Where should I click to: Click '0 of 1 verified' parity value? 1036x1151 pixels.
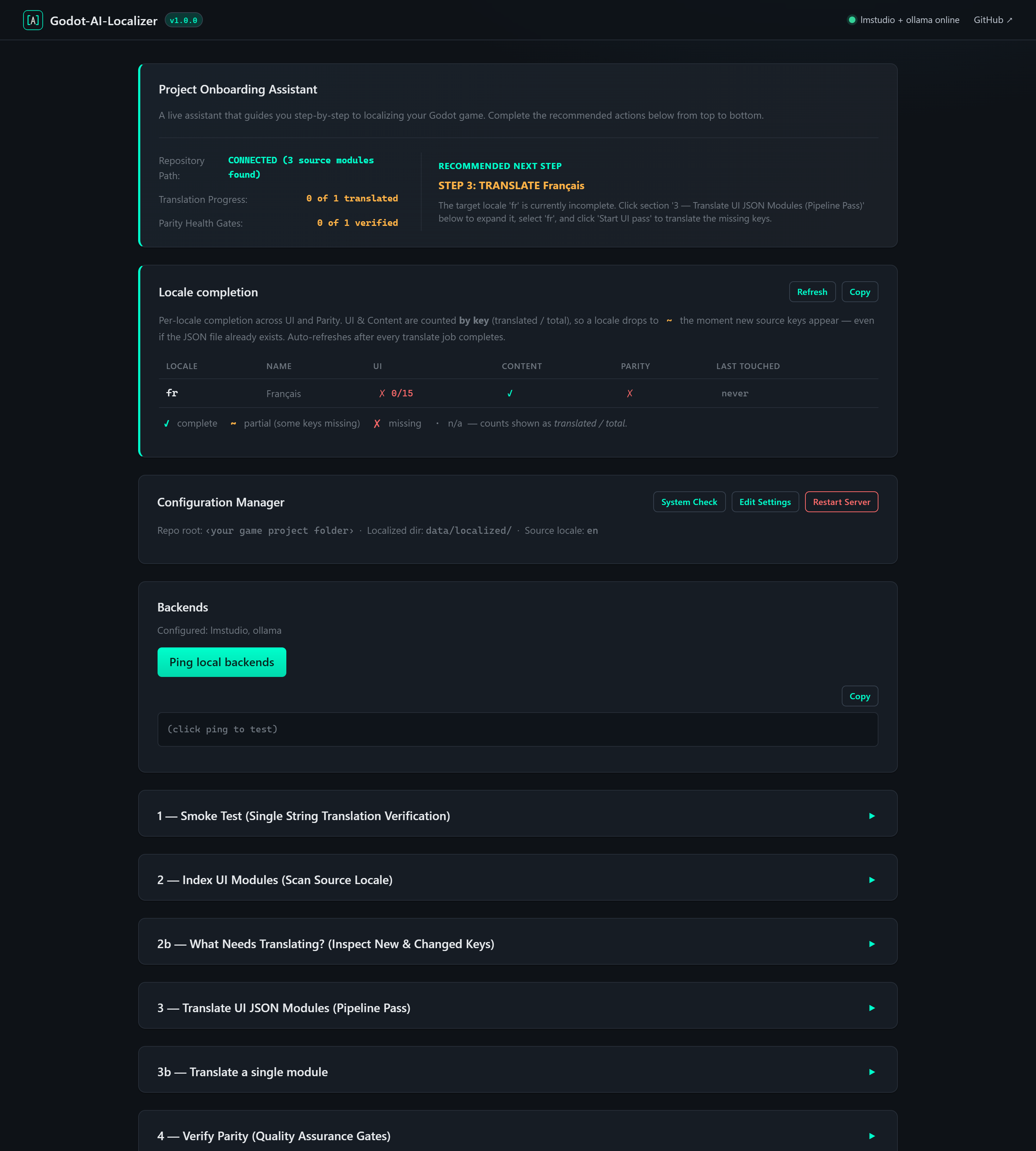[x=358, y=223]
